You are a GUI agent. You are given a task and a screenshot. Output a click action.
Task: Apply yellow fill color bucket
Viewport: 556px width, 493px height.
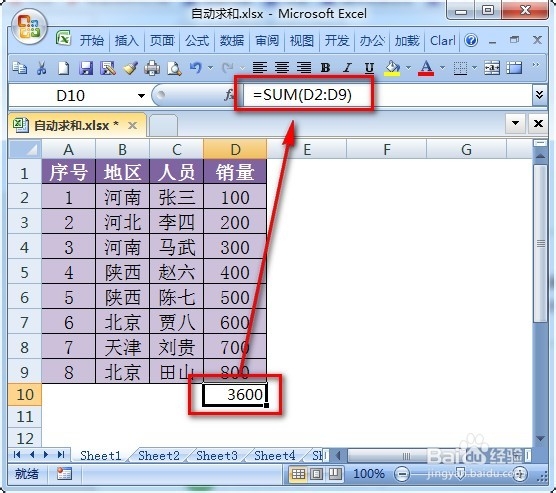click(x=392, y=67)
